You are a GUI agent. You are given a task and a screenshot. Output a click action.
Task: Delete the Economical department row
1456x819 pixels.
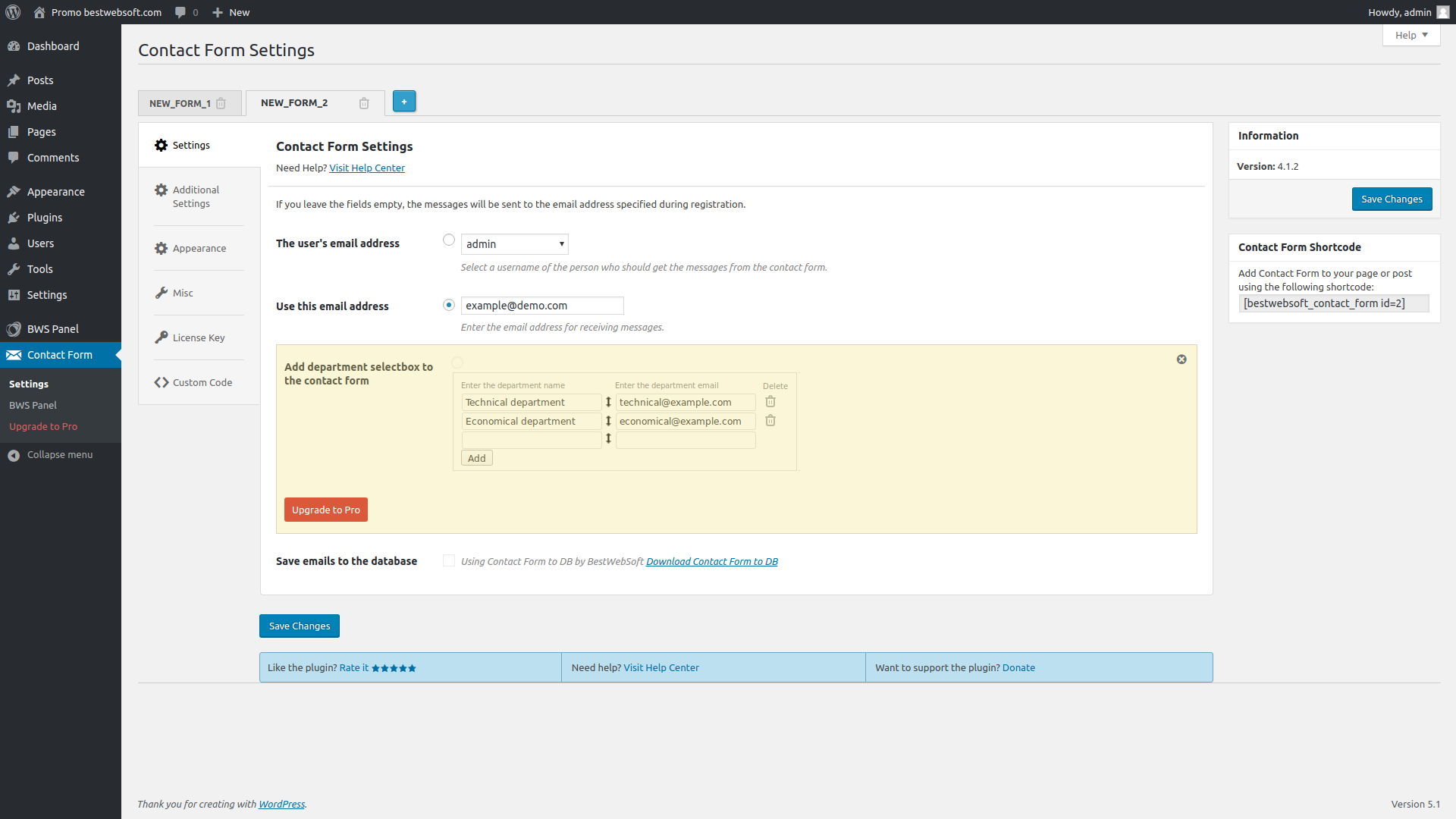(x=770, y=421)
